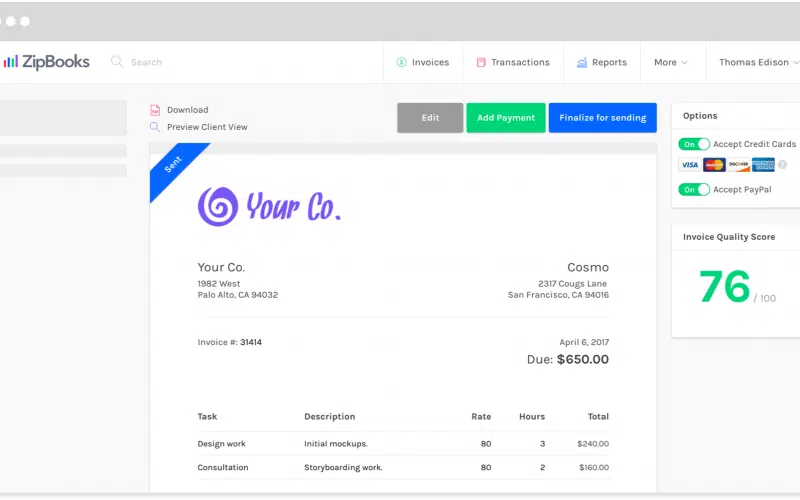Click the search magnifier icon
The width and height of the screenshot is (800, 500).
point(117,62)
